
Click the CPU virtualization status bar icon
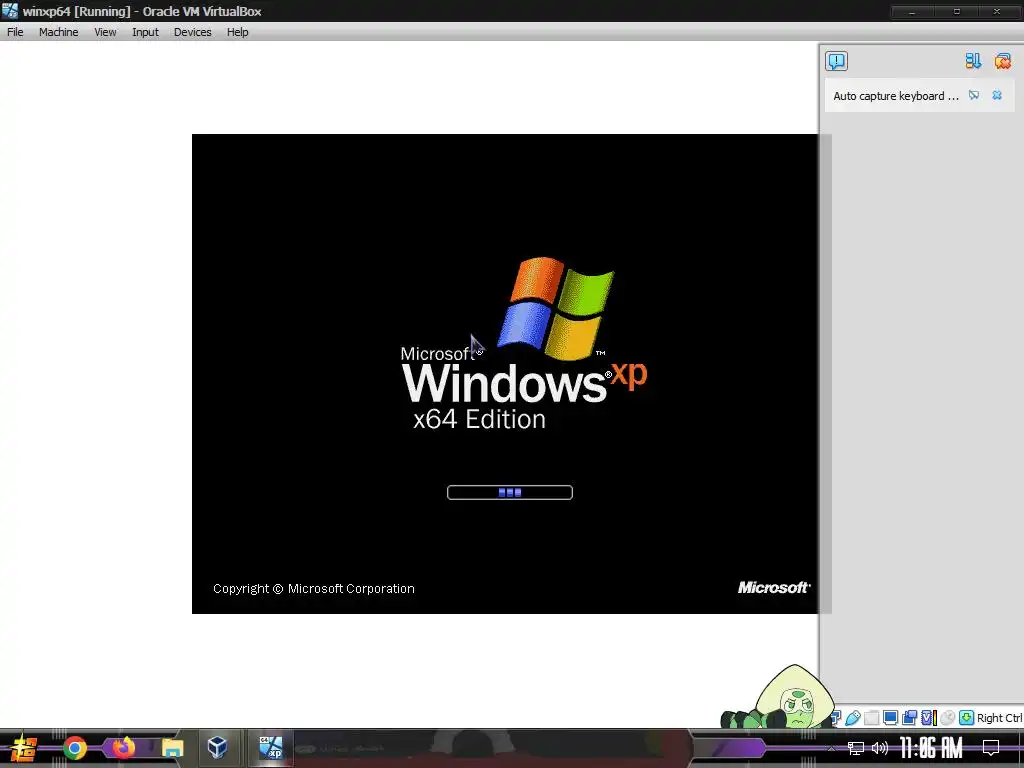[929, 718]
